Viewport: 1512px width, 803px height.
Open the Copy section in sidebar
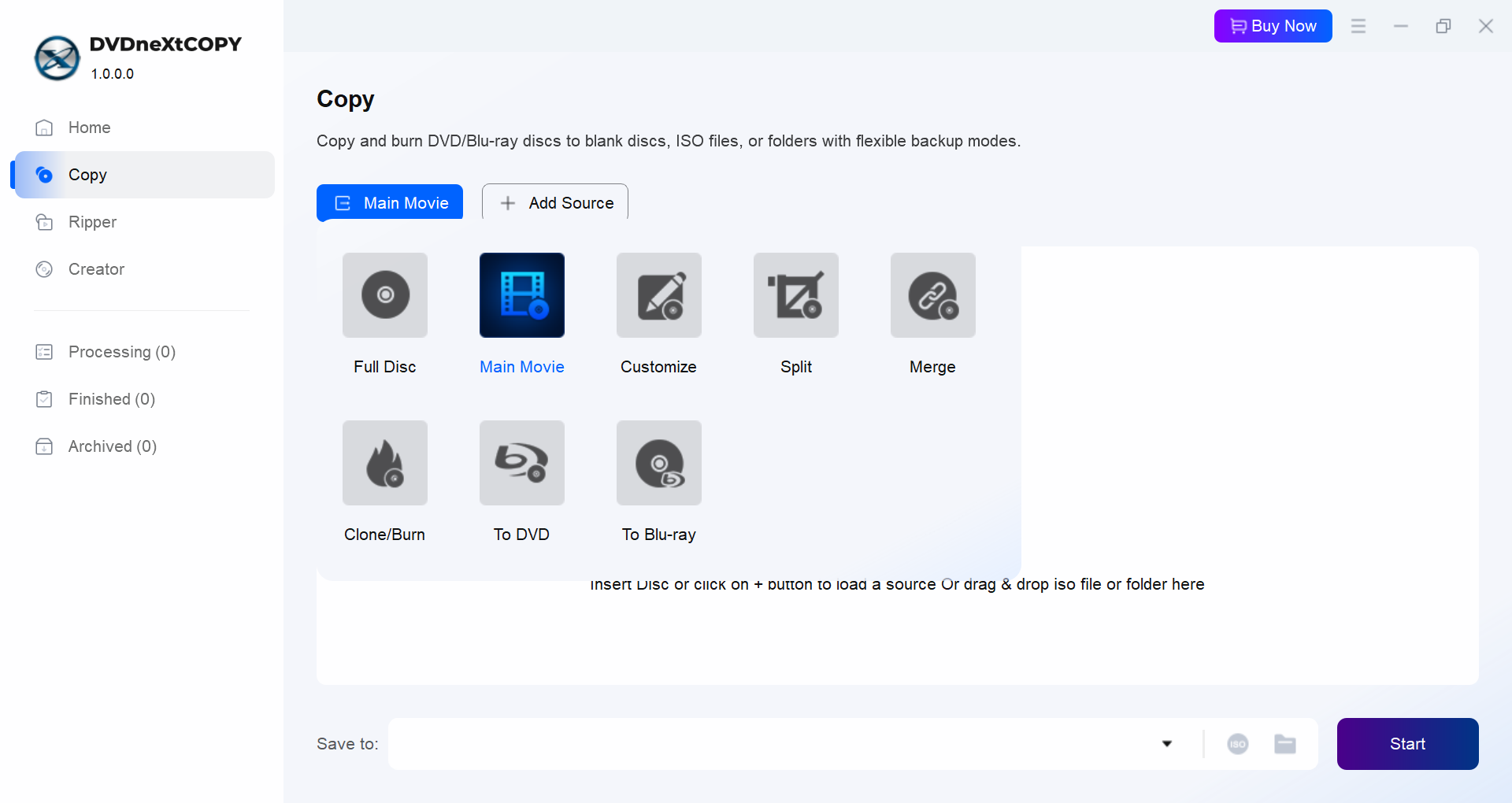tap(144, 175)
